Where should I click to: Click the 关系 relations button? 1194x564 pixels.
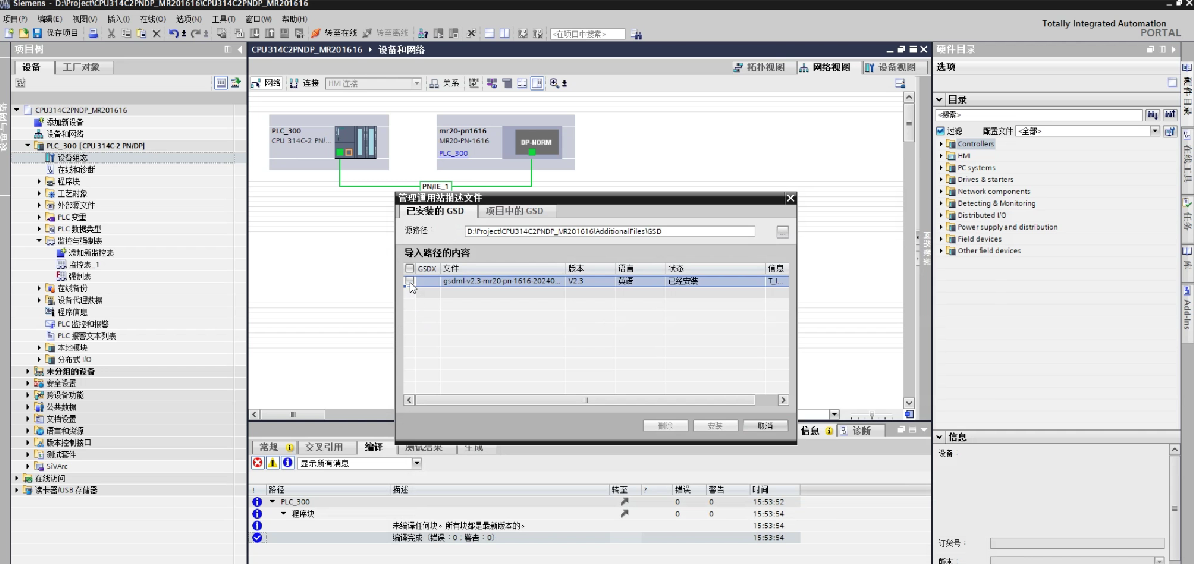click(445, 83)
